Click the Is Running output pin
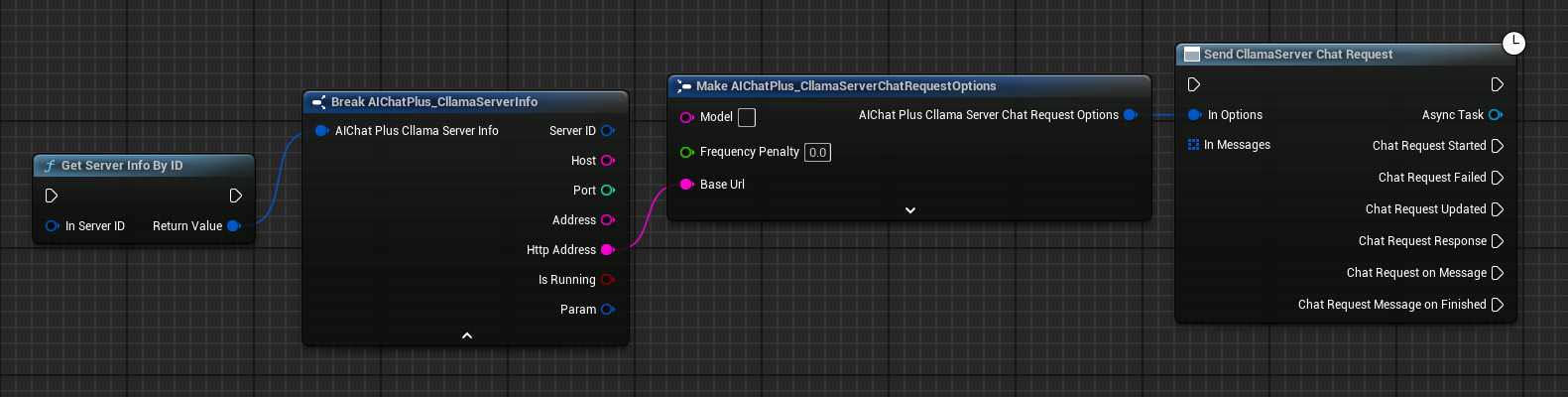 608,280
